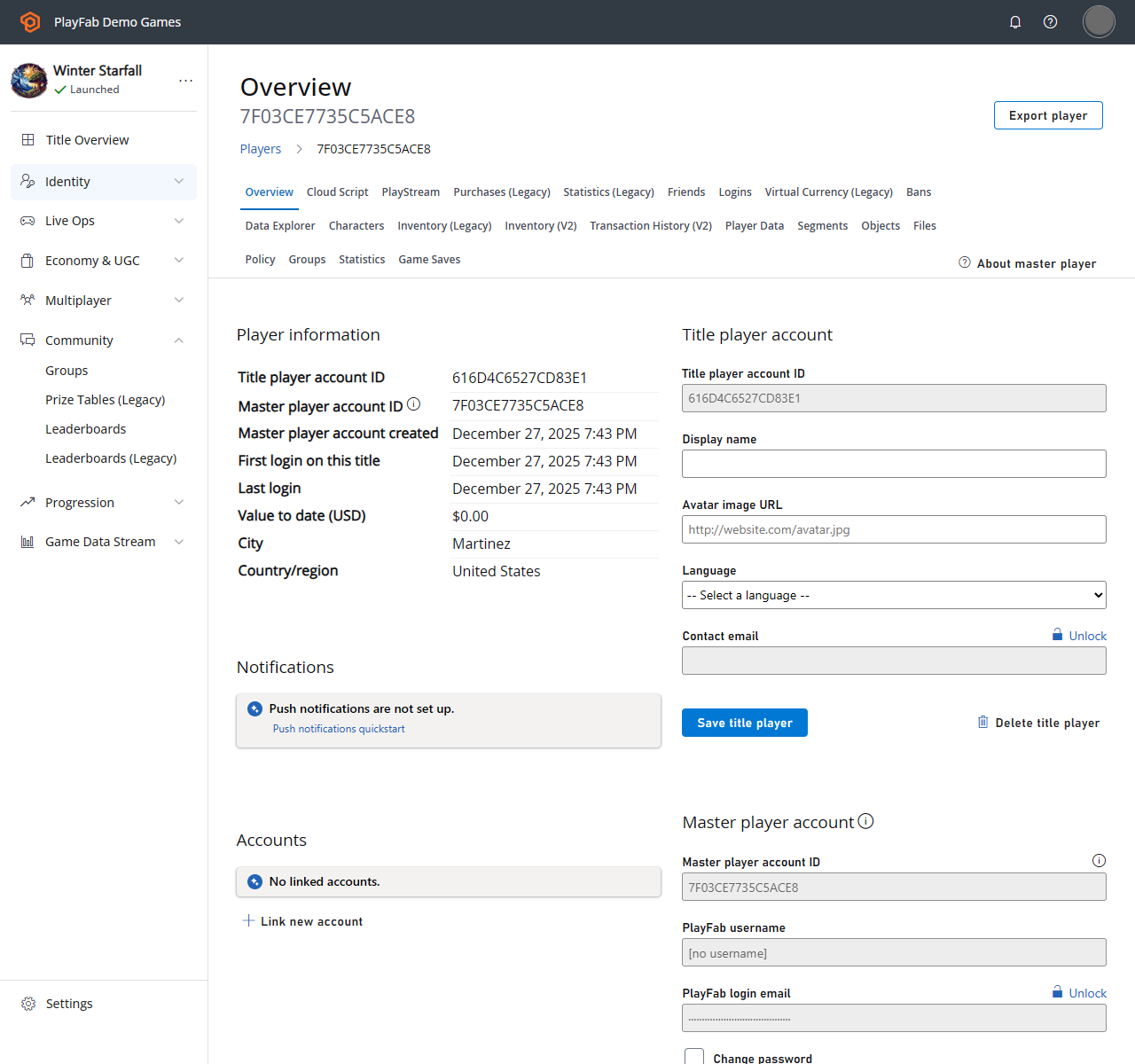Image resolution: width=1135 pixels, height=1064 pixels.
Task: Click the Delete title player button
Action: click(x=1038, y=723)
